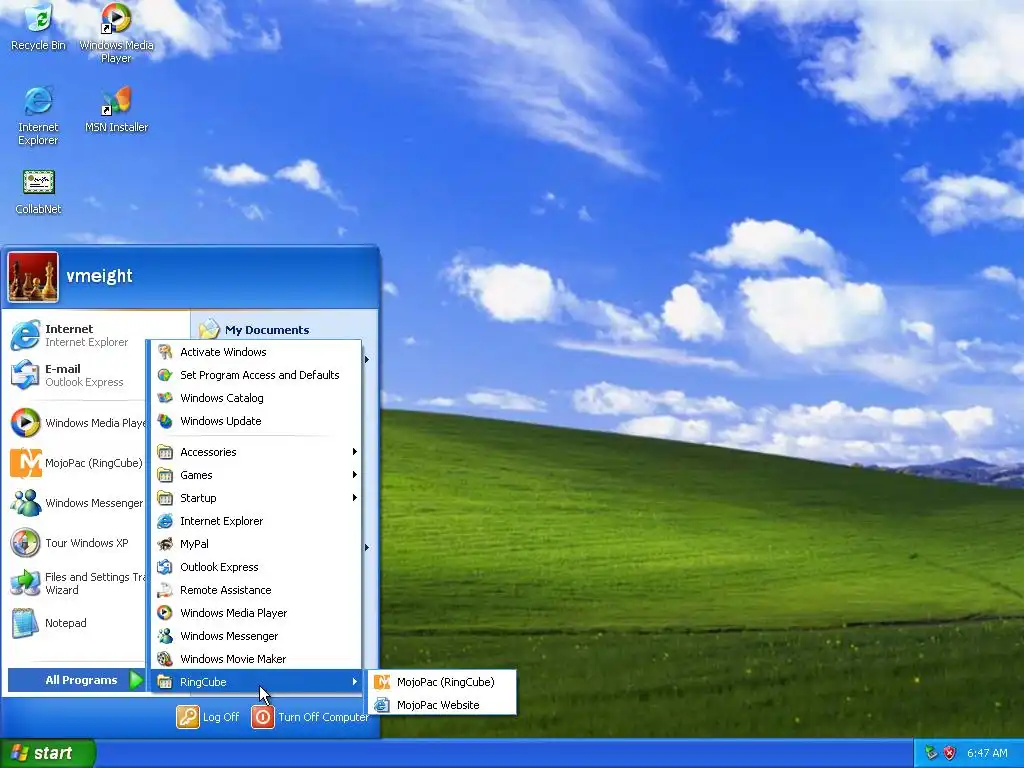Click the green start button
This screenshot has width=1024, height=768.
(47, 753)
